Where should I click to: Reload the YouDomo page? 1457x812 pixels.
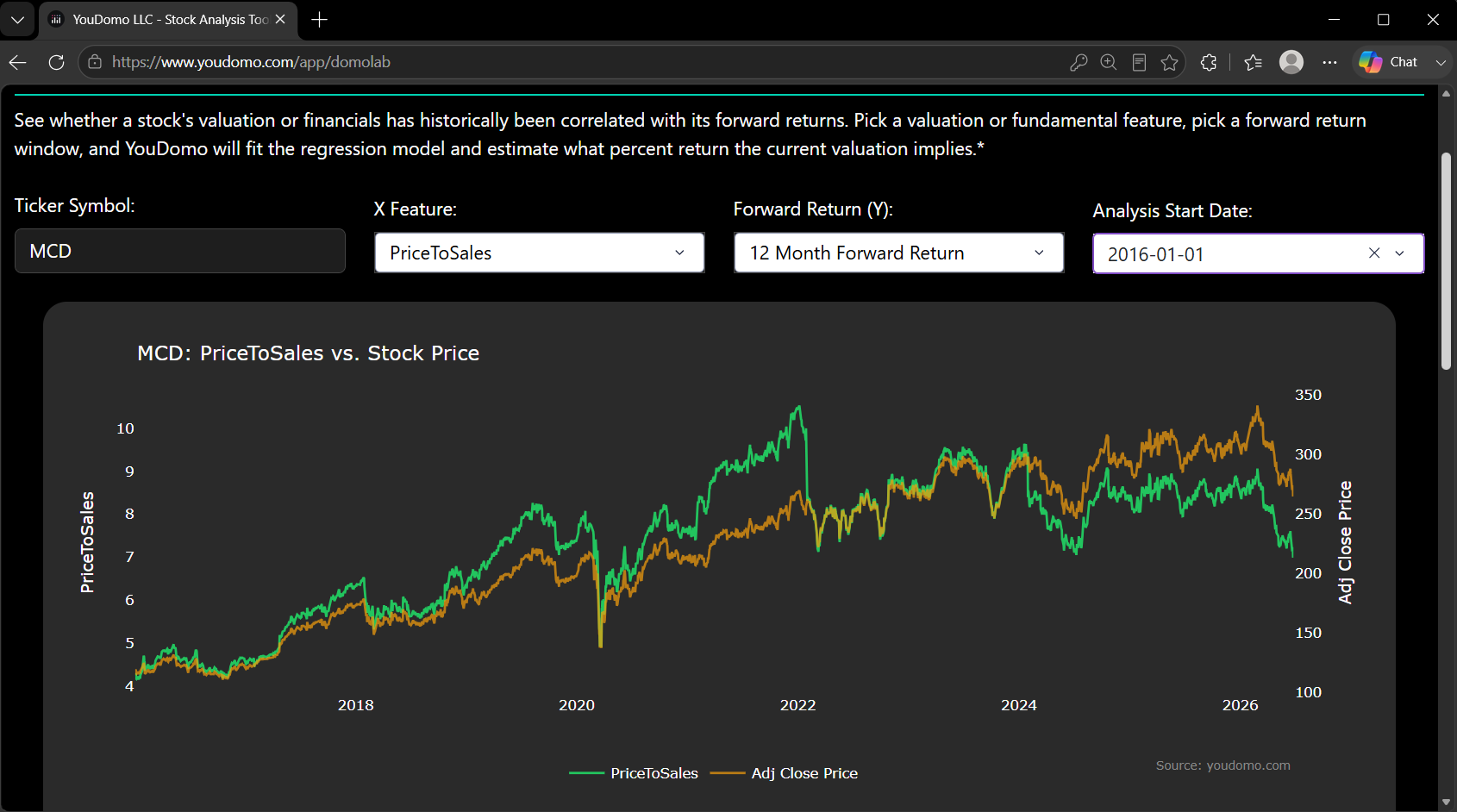(x=56, y=62)
